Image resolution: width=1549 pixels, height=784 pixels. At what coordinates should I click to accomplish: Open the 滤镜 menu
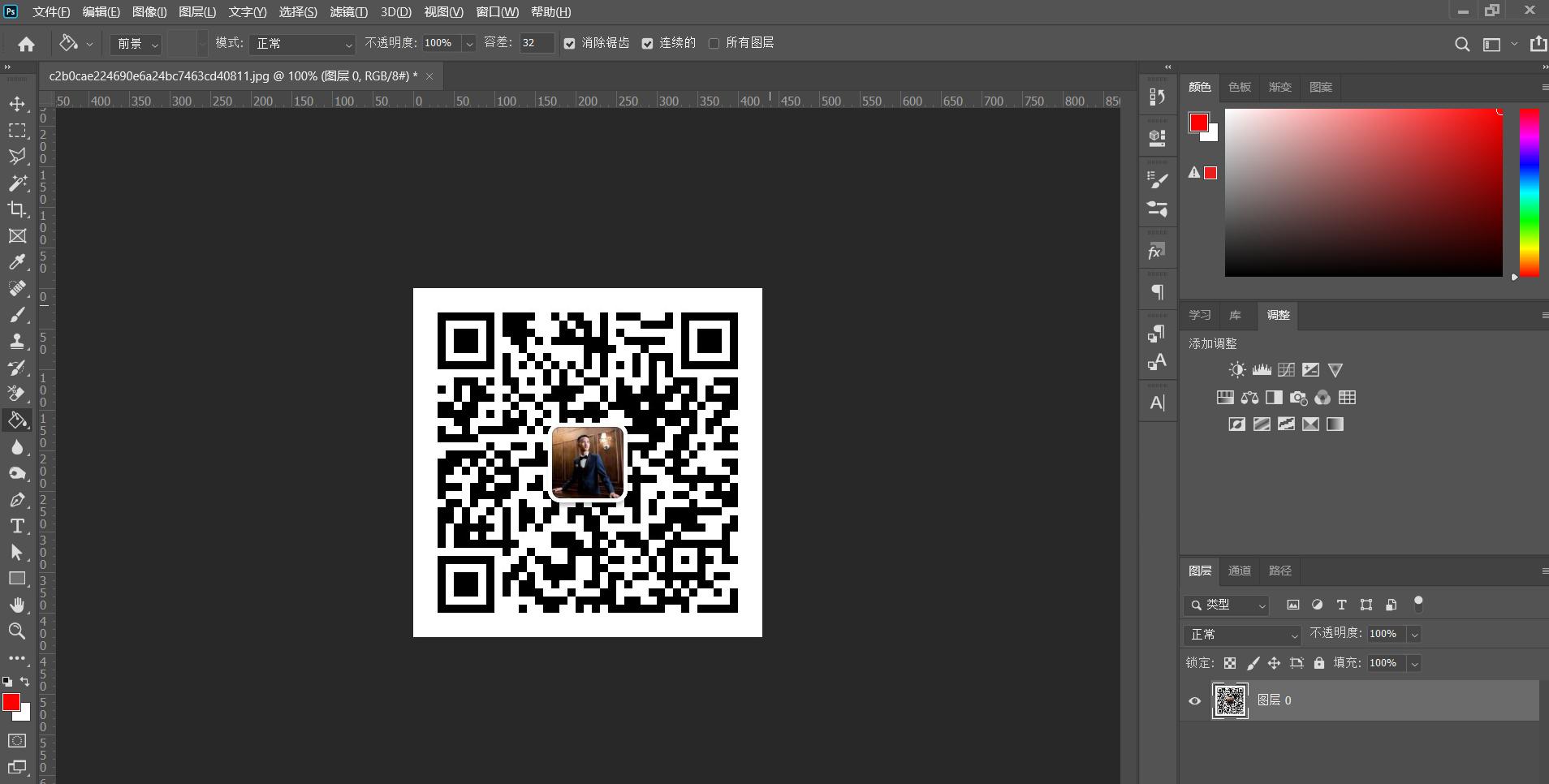[347, 11]
